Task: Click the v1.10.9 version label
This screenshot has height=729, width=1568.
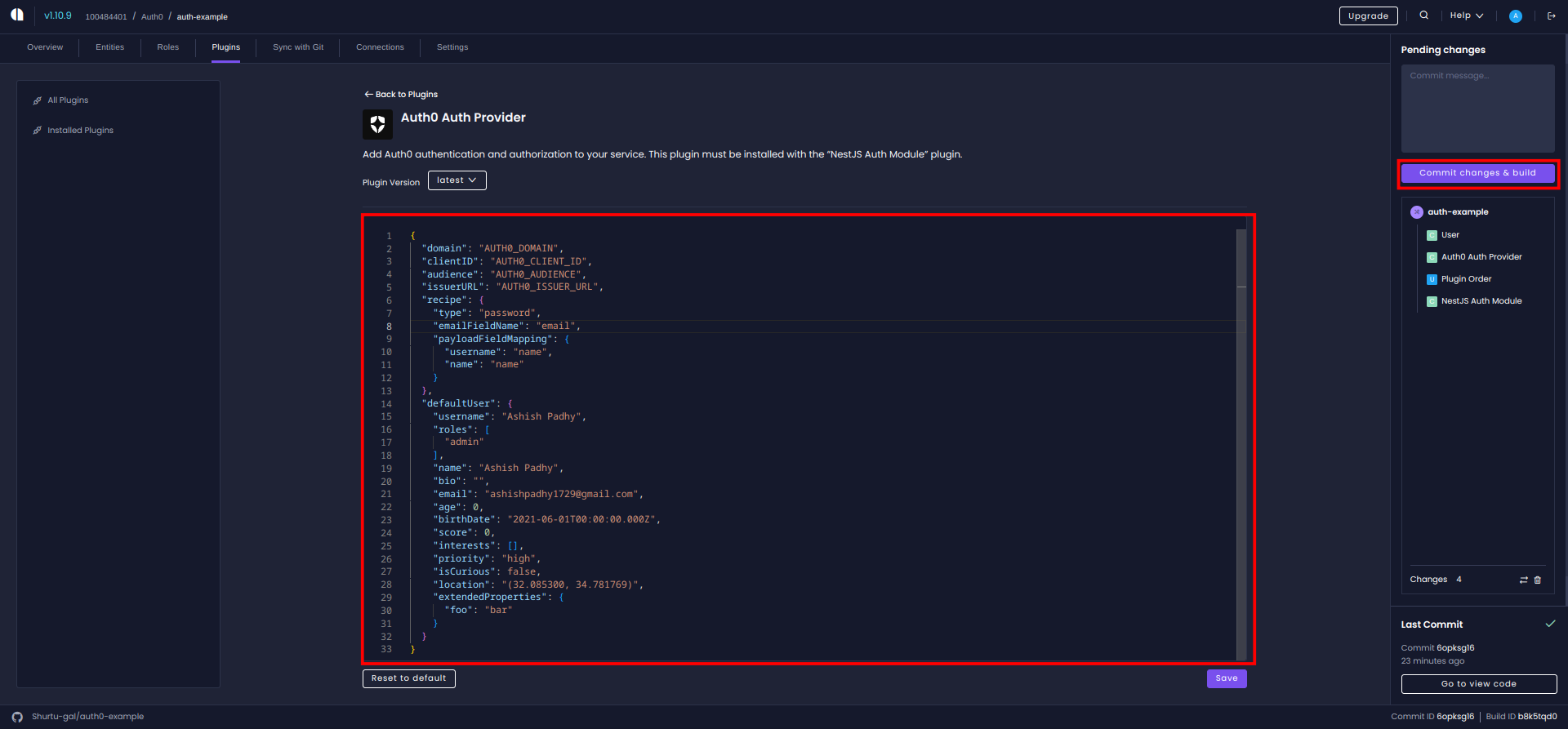Action: click(x=57, y=16)
